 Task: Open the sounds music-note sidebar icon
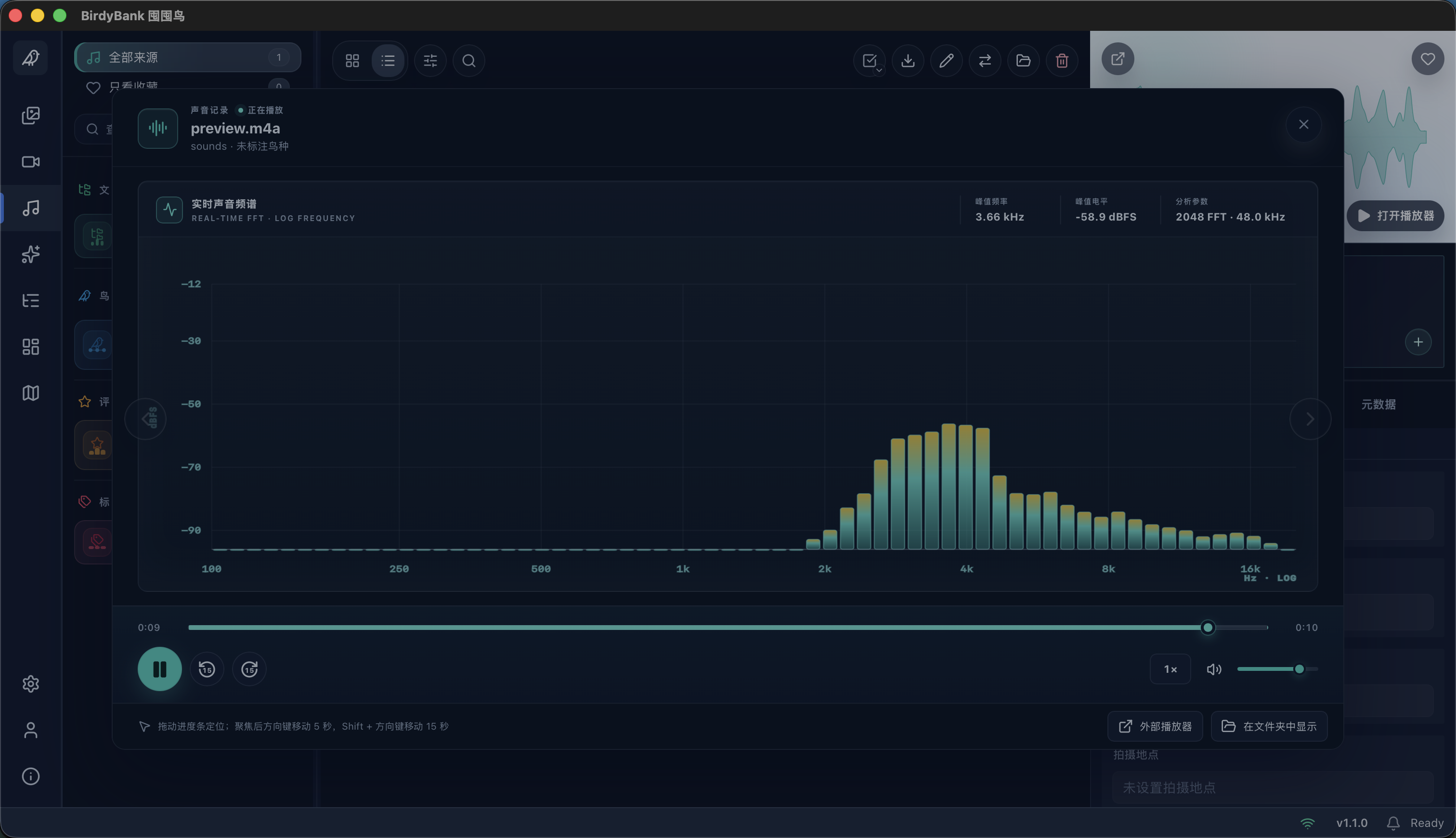click(x=30, y=208)
